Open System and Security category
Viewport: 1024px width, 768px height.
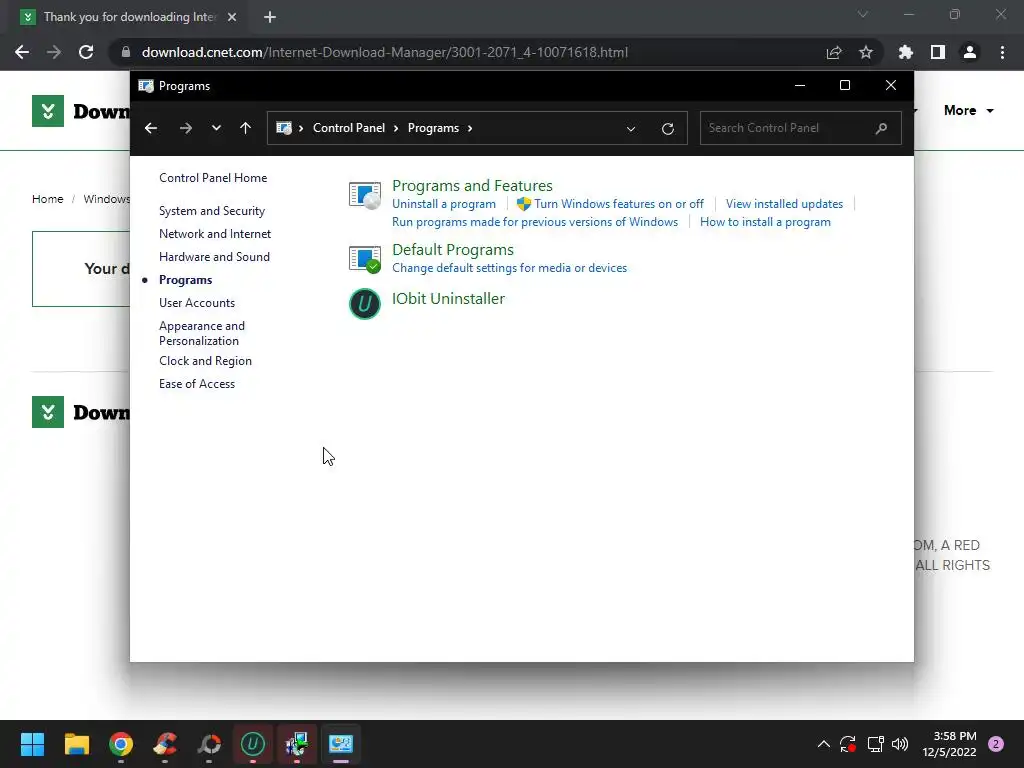[212, 211]
